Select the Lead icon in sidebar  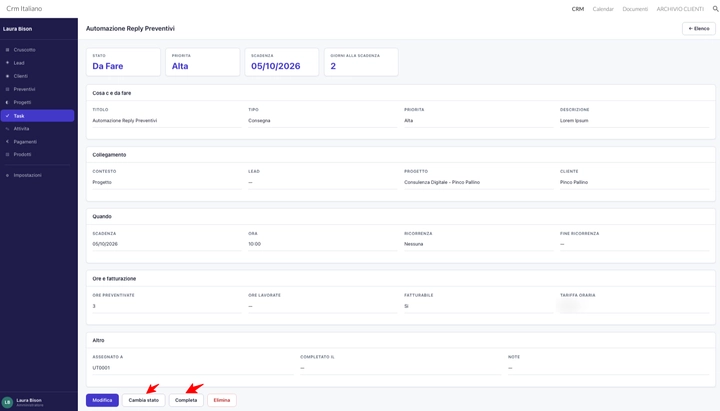[7, 62]
